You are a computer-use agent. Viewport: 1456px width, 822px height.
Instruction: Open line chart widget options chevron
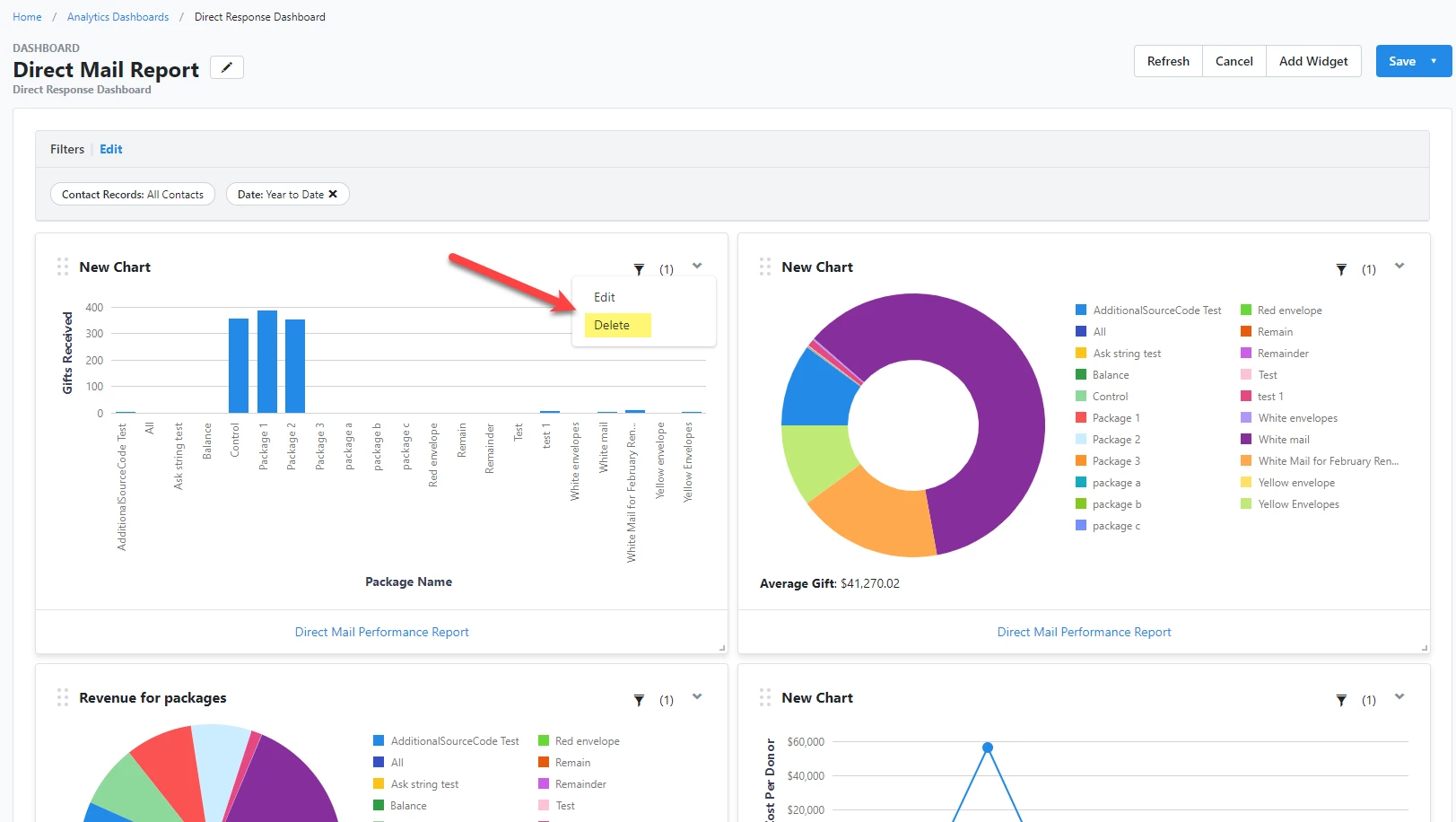tap(1399, 696)
